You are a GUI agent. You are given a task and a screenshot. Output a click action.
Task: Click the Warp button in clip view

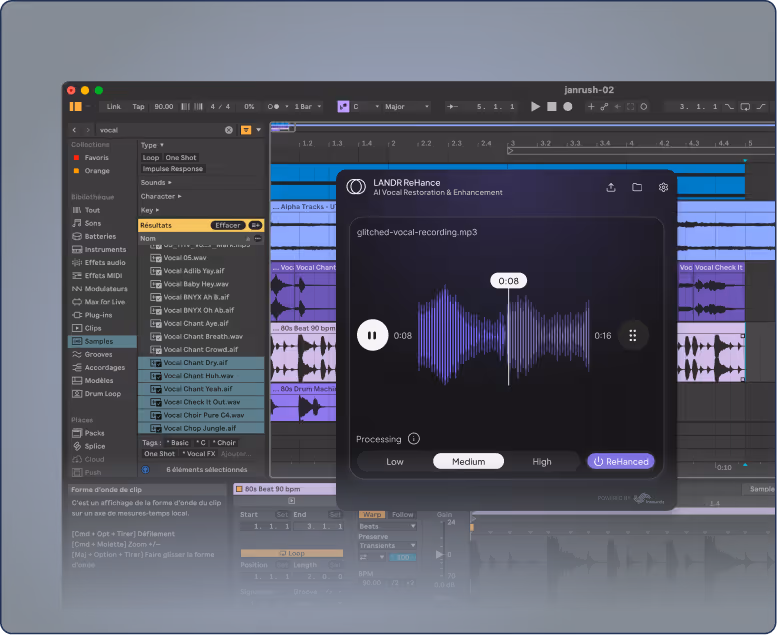pyautogui.click(x=372, y=515)
